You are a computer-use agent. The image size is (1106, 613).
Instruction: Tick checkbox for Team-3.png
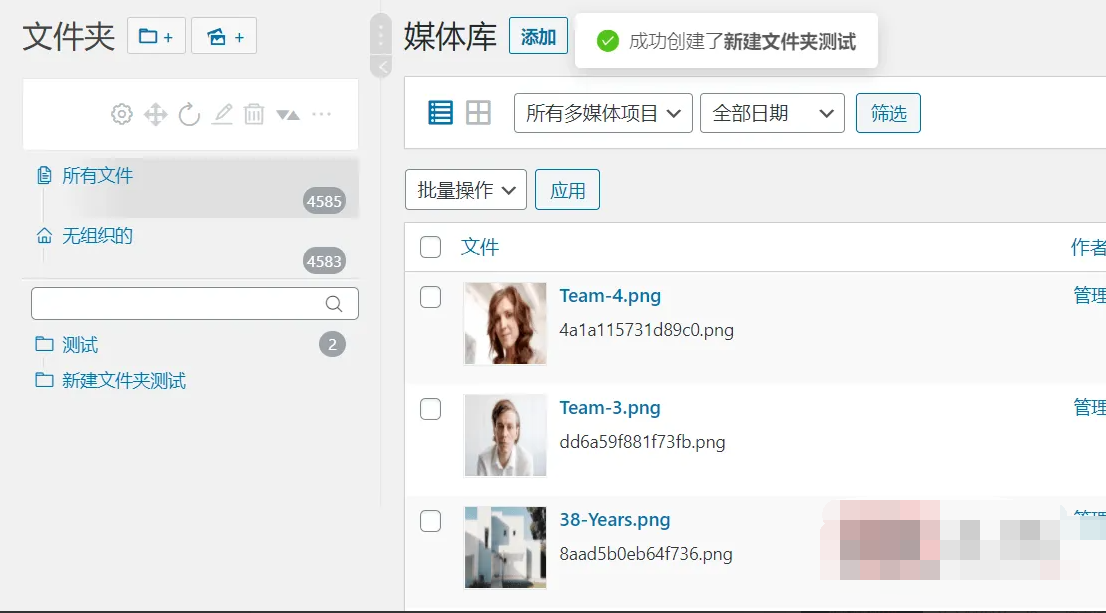430,409
